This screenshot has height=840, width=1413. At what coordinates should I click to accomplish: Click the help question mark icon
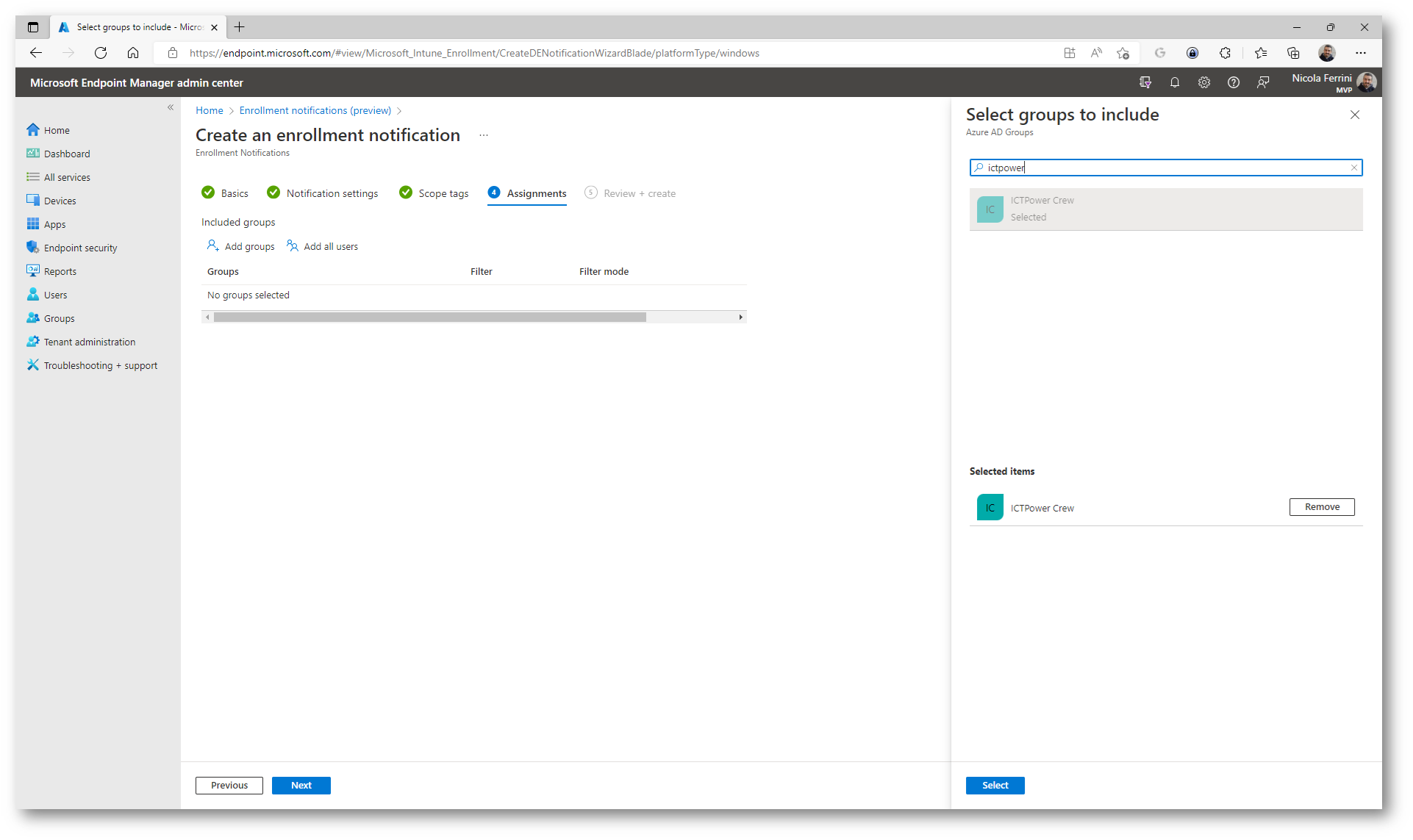click(x=1234, y=82)
